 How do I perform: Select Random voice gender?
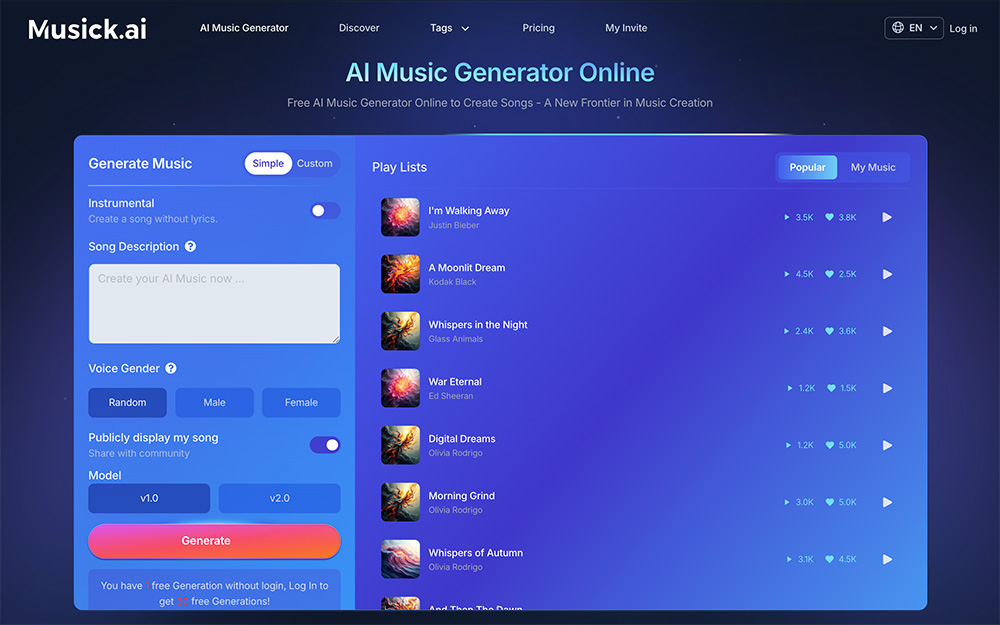tap(128, 402)
